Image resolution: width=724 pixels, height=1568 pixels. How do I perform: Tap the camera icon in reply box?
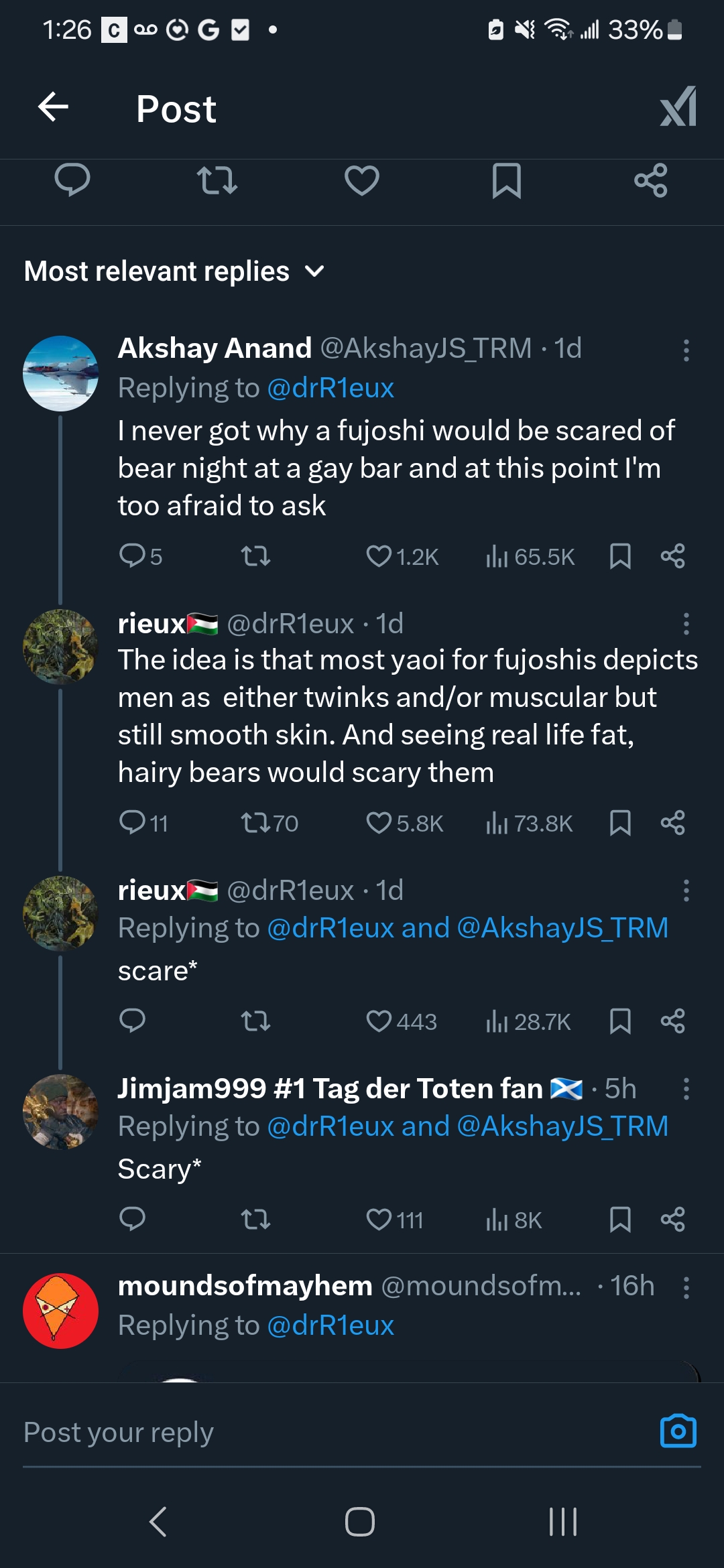(678, 1431)
